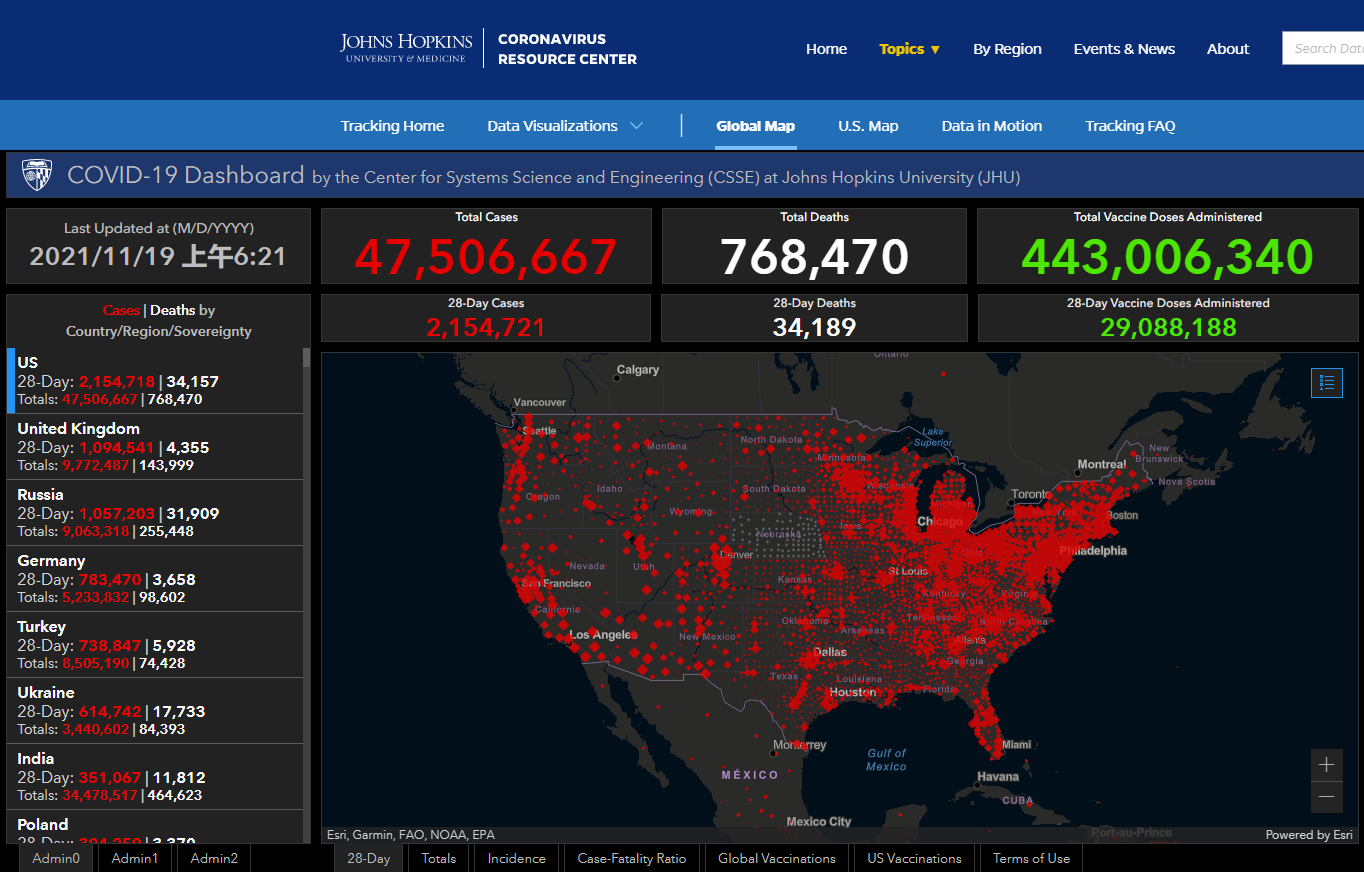Click the Johns Hopkins University & Medicine logo
The image size is (1364, 872).
406,48
